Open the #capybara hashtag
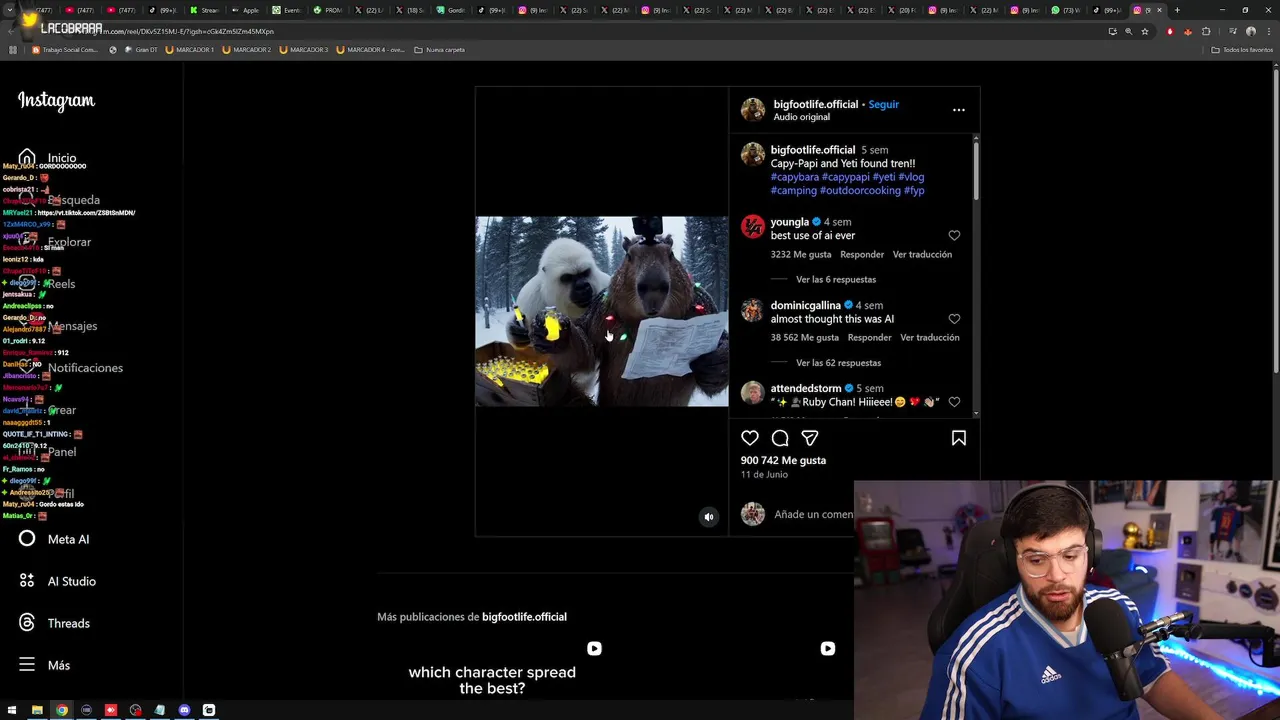1280x720 pixels. point(794,177)
